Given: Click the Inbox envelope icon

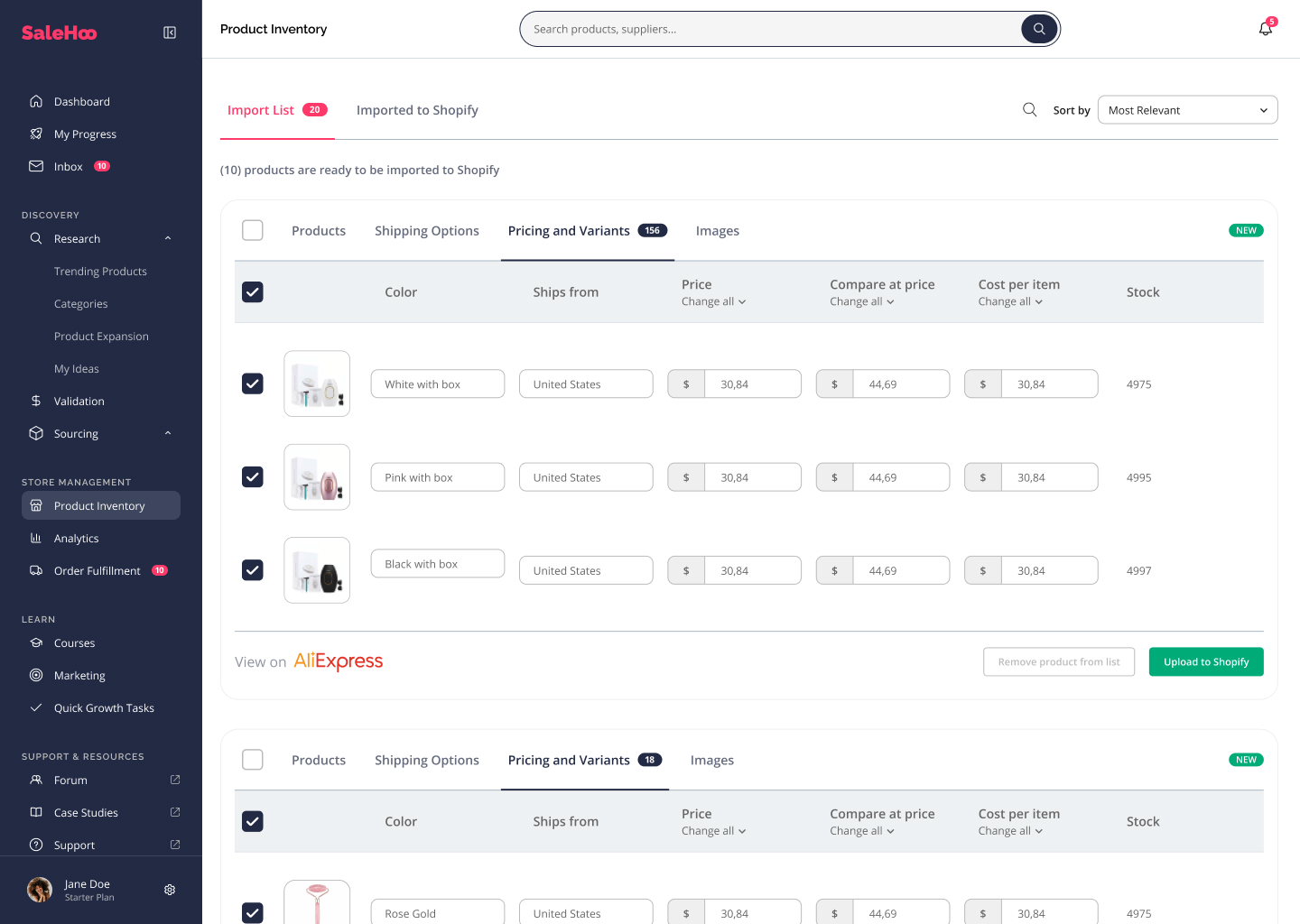Looking at the screenshot, I should [x=36, y=166].
